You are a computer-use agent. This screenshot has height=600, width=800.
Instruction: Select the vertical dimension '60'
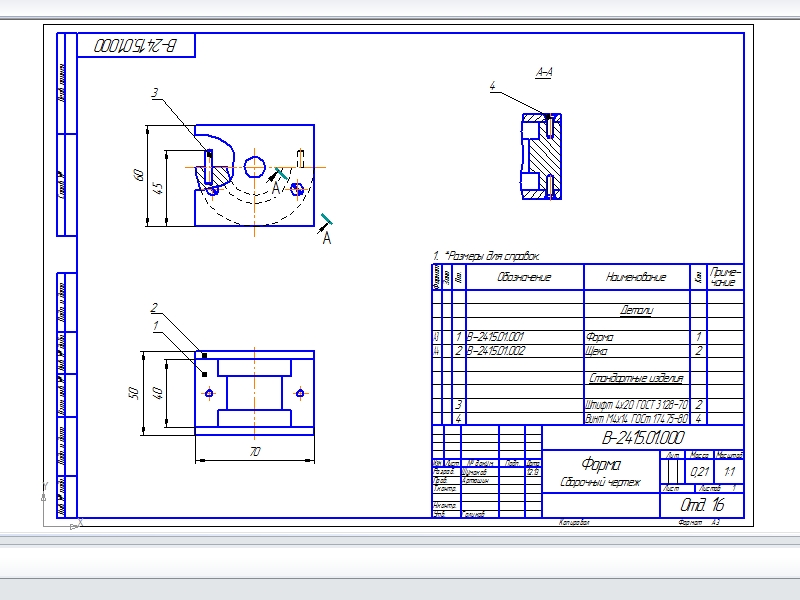coord(139,176)
